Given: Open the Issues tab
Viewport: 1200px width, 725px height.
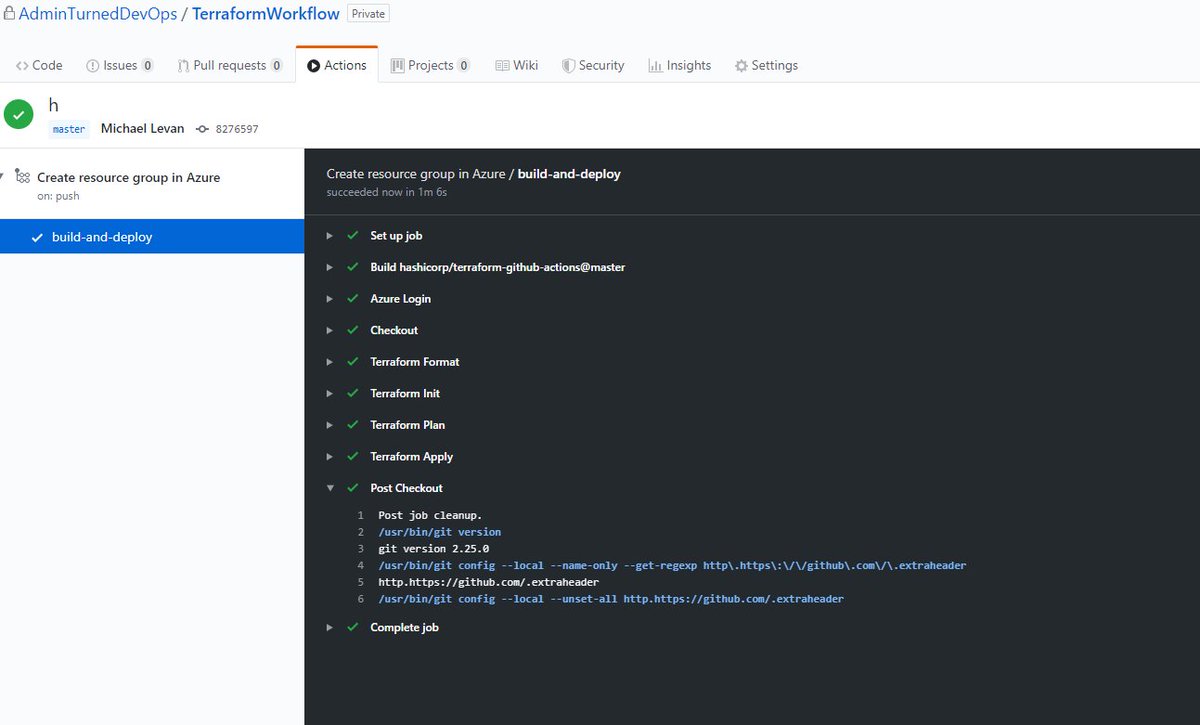Looking at the screenshot, I should [x=120, y=65].
